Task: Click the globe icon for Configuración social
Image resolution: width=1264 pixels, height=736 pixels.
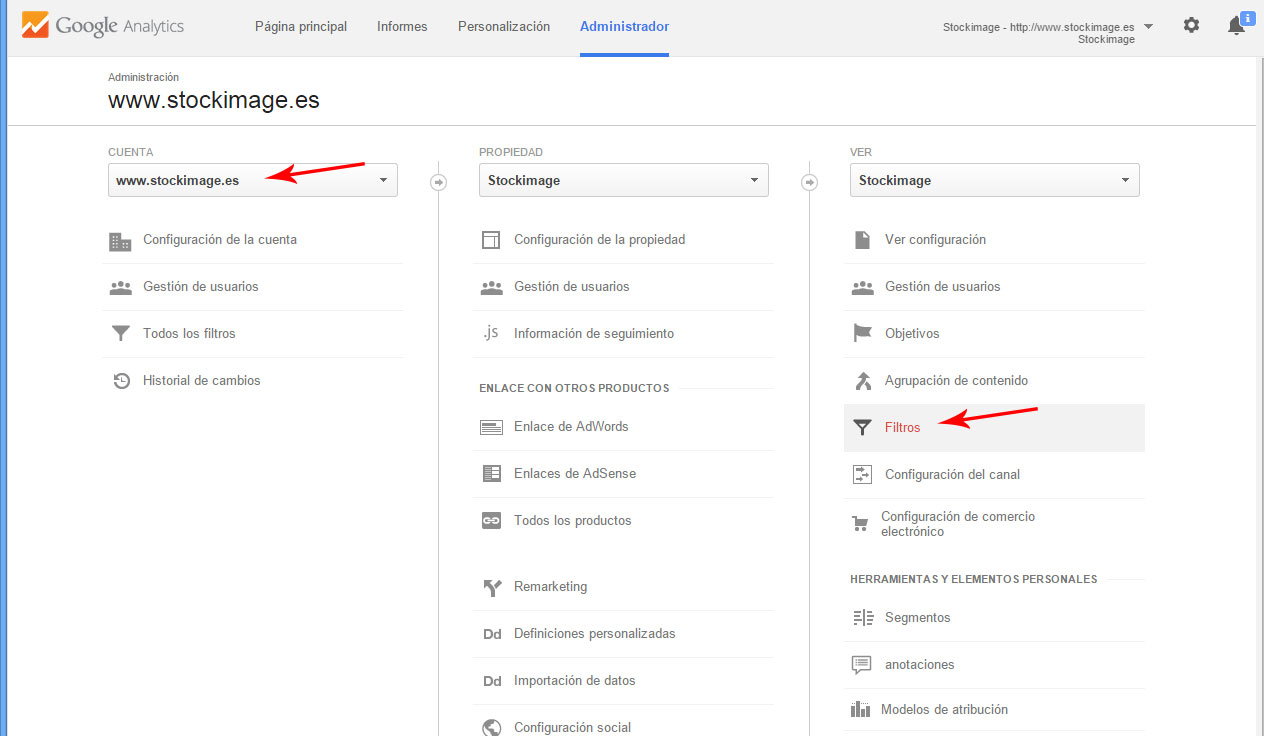Action: pos(491,728)
